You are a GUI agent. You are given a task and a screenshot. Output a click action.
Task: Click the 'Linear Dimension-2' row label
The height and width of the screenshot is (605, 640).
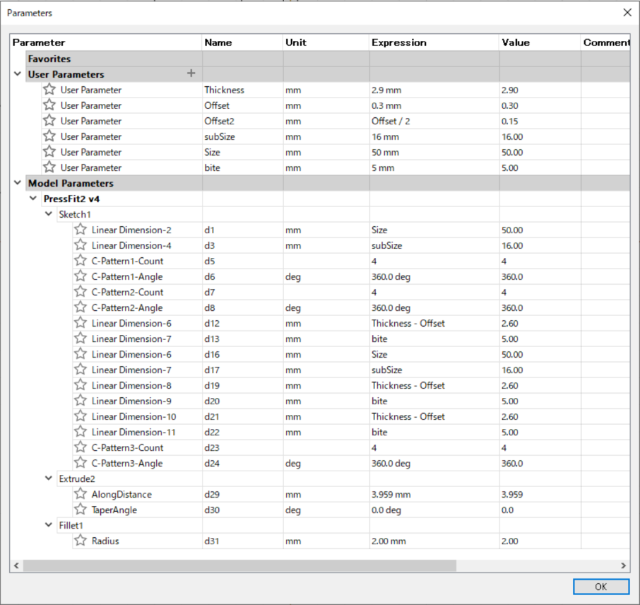tap(131, 230)
